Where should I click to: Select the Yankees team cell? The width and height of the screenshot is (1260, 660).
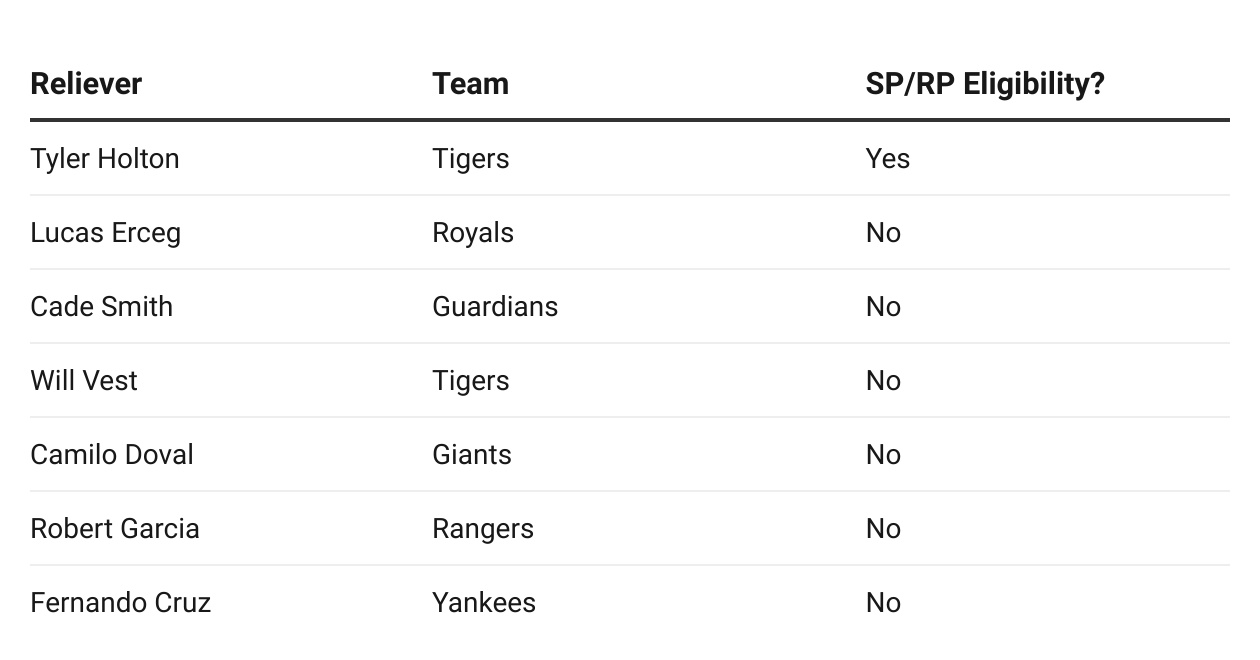tap(483, 603)
